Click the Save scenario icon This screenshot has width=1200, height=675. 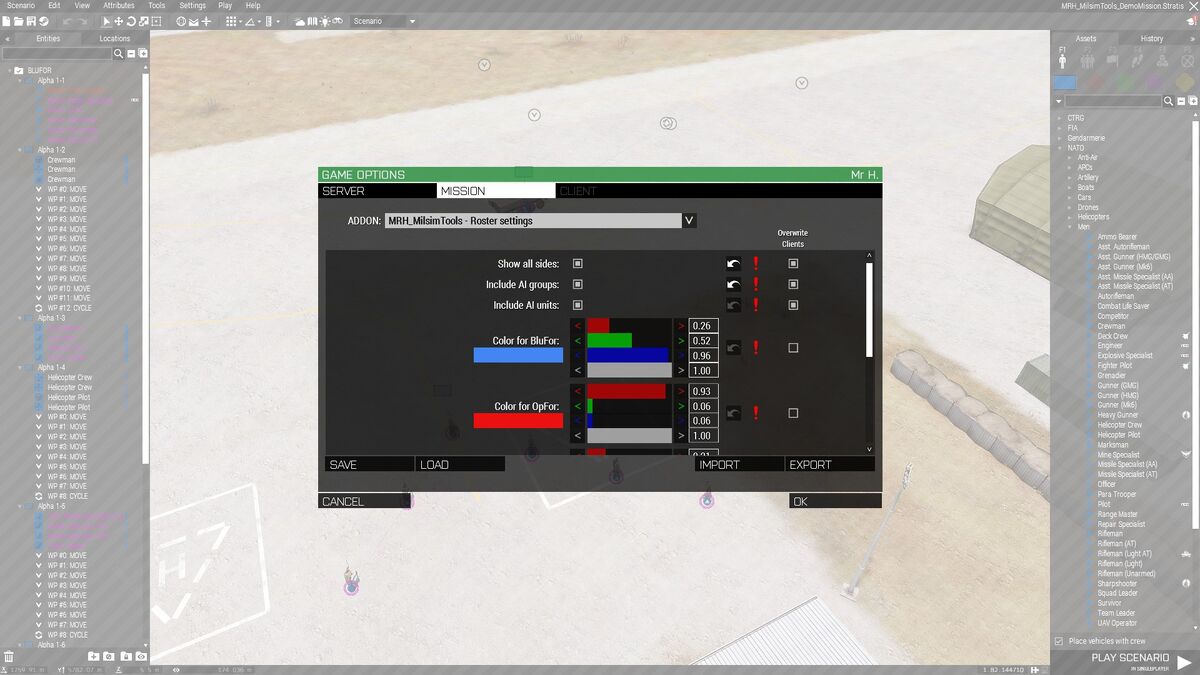point(31,21)
